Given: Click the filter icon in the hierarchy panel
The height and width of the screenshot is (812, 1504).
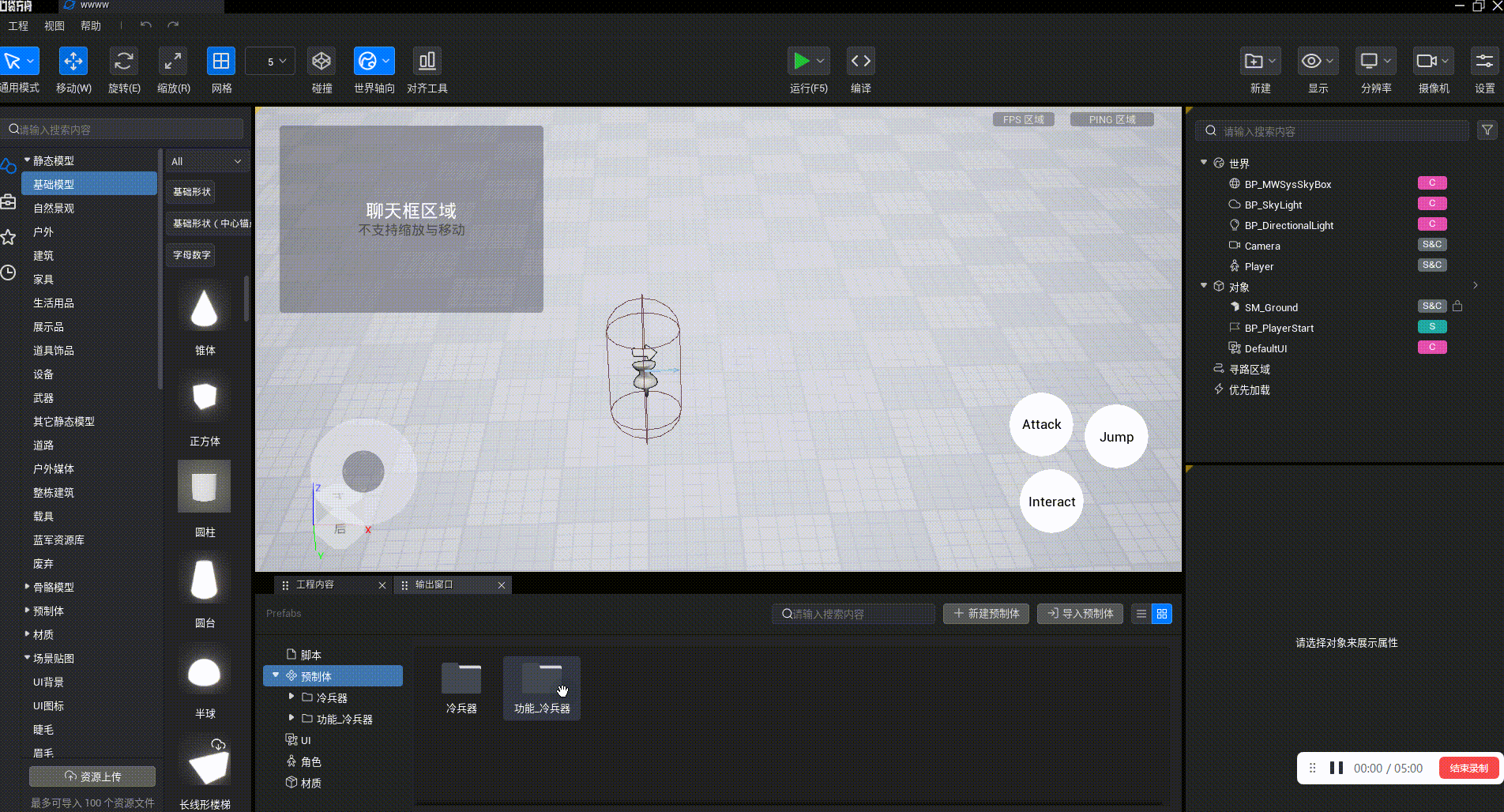Looking at the screenshot, I should 1487,130.
